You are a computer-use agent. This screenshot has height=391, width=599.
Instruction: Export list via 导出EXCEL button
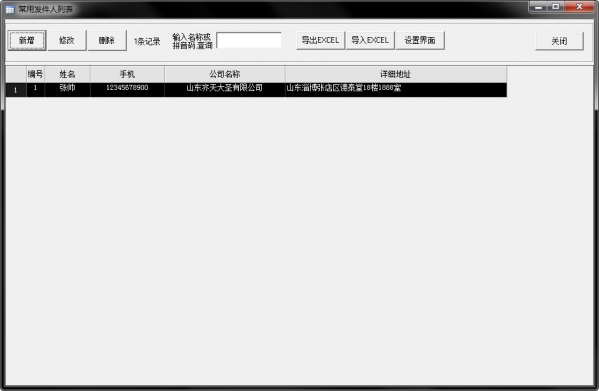point(320,40)
